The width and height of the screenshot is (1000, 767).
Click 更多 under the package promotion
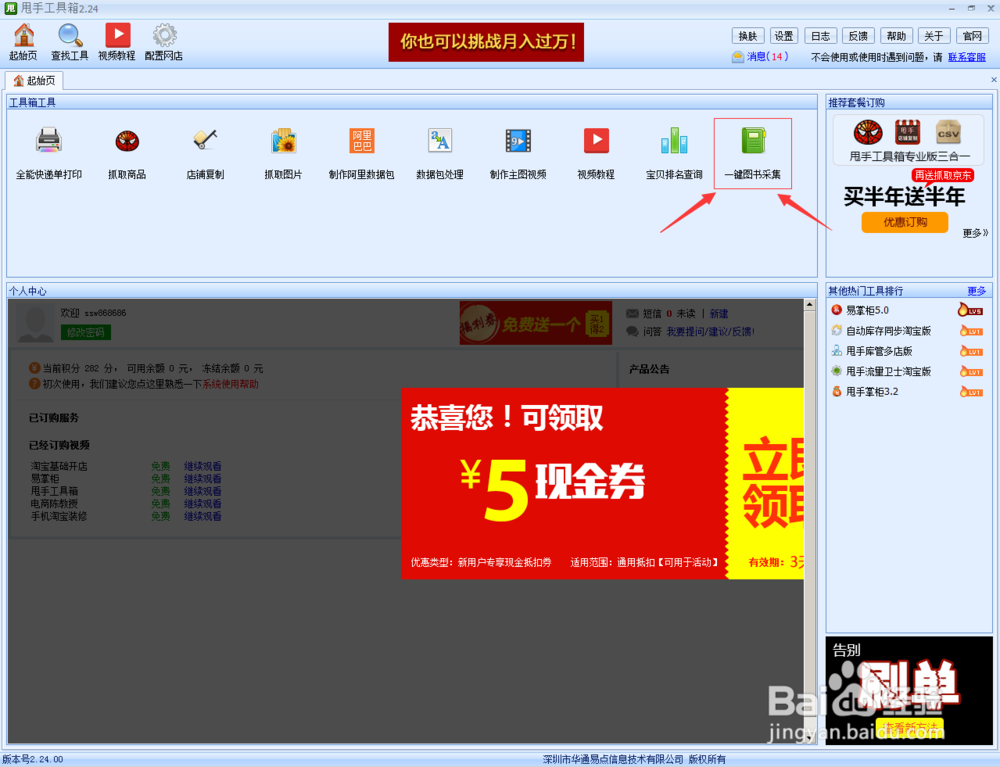point(974,233)
